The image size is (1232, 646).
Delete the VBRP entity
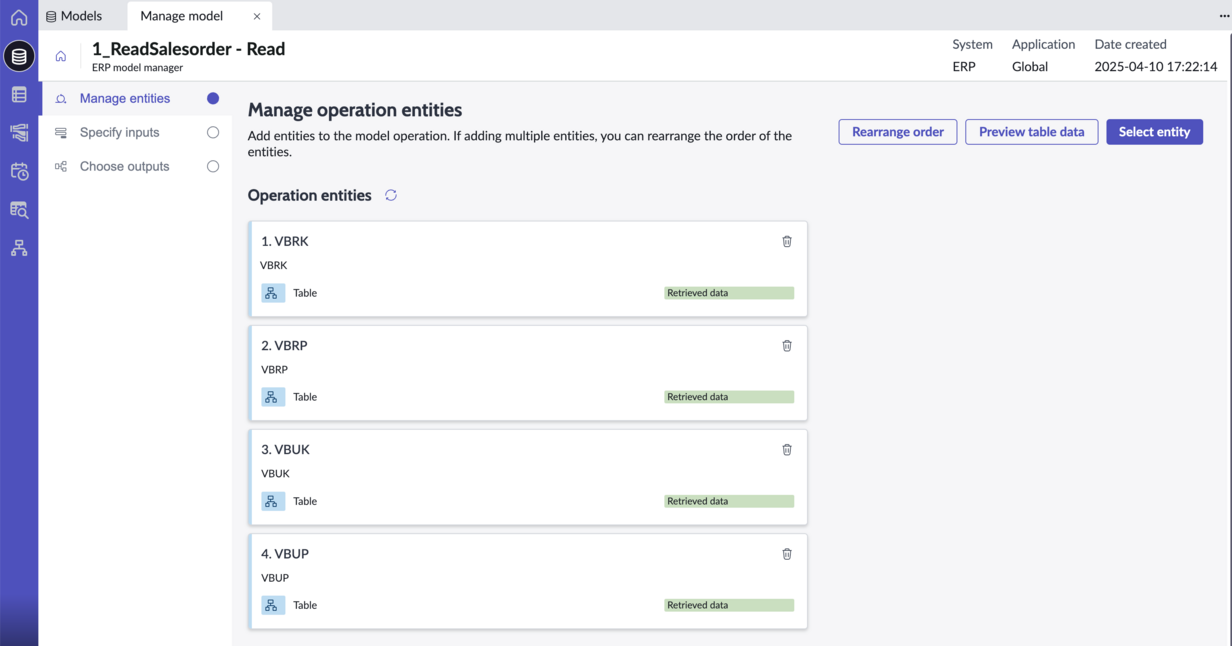(787, 345)
